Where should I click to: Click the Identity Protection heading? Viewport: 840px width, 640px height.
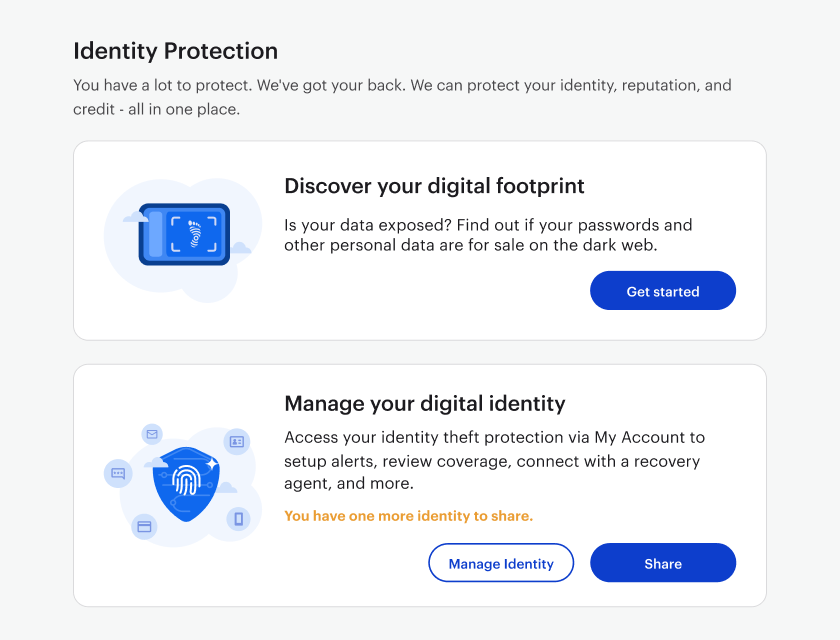[x=176, y=51]
